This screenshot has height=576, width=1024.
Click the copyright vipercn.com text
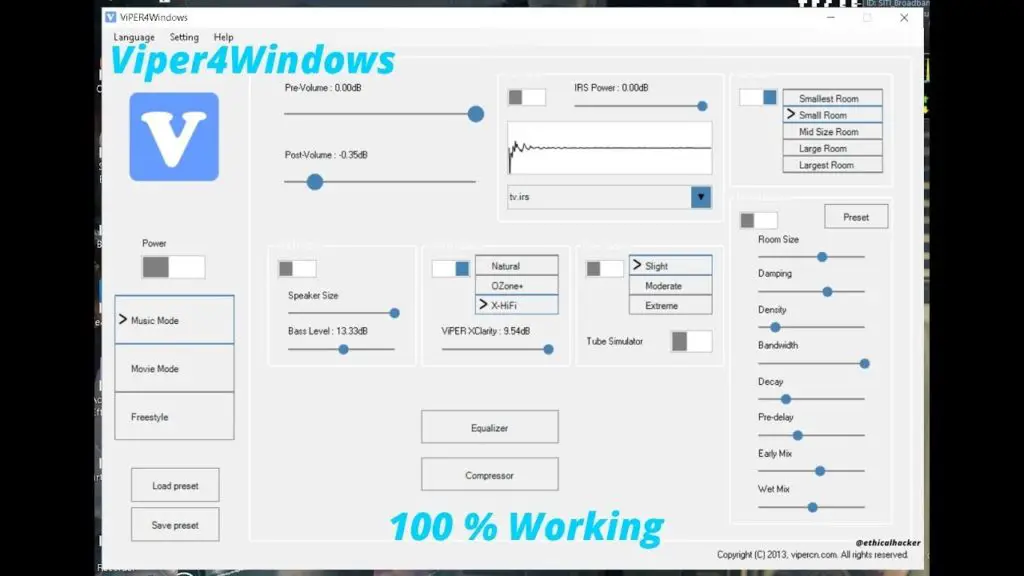coord(812,554)
